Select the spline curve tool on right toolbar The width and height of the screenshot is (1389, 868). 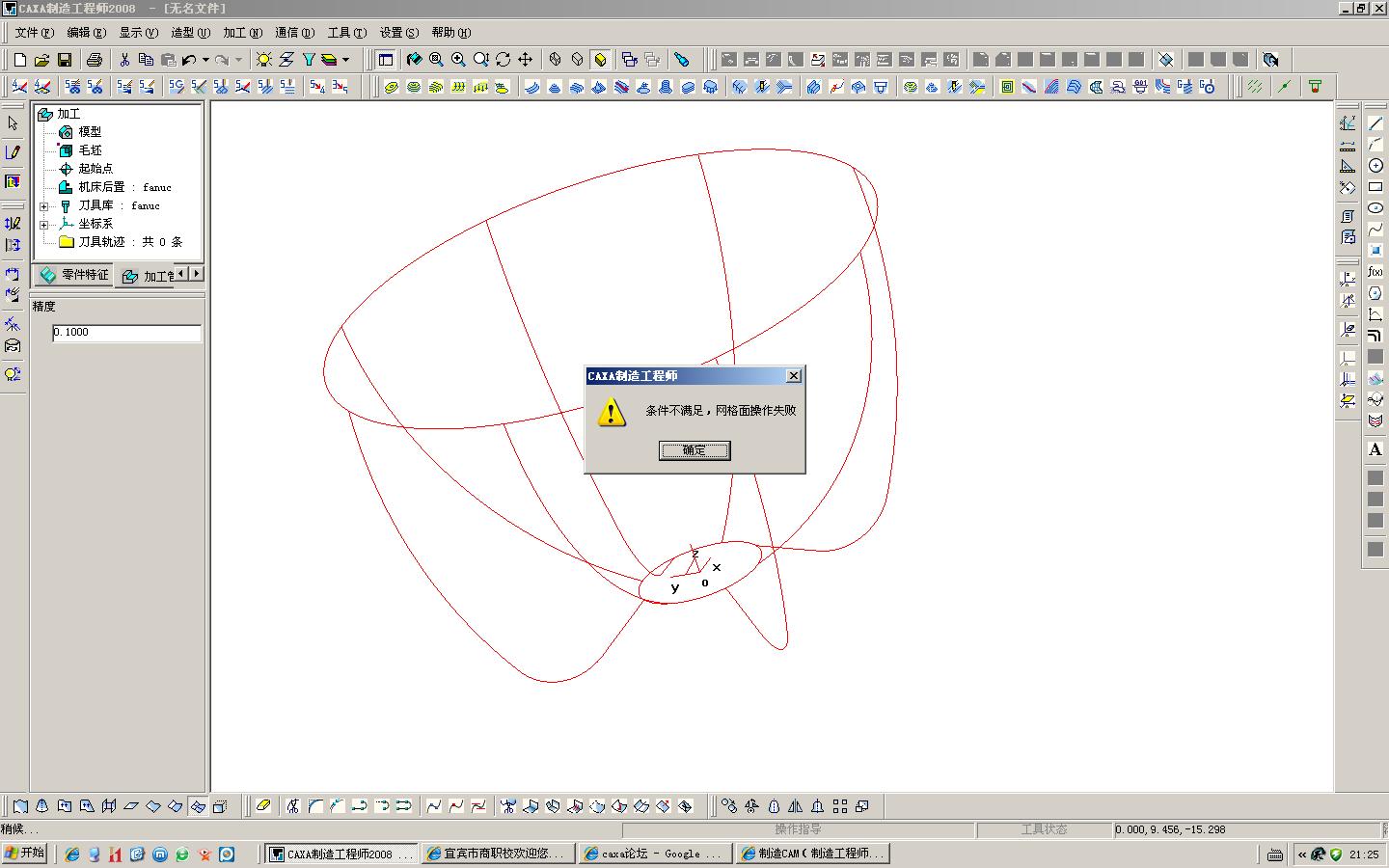1375,230
